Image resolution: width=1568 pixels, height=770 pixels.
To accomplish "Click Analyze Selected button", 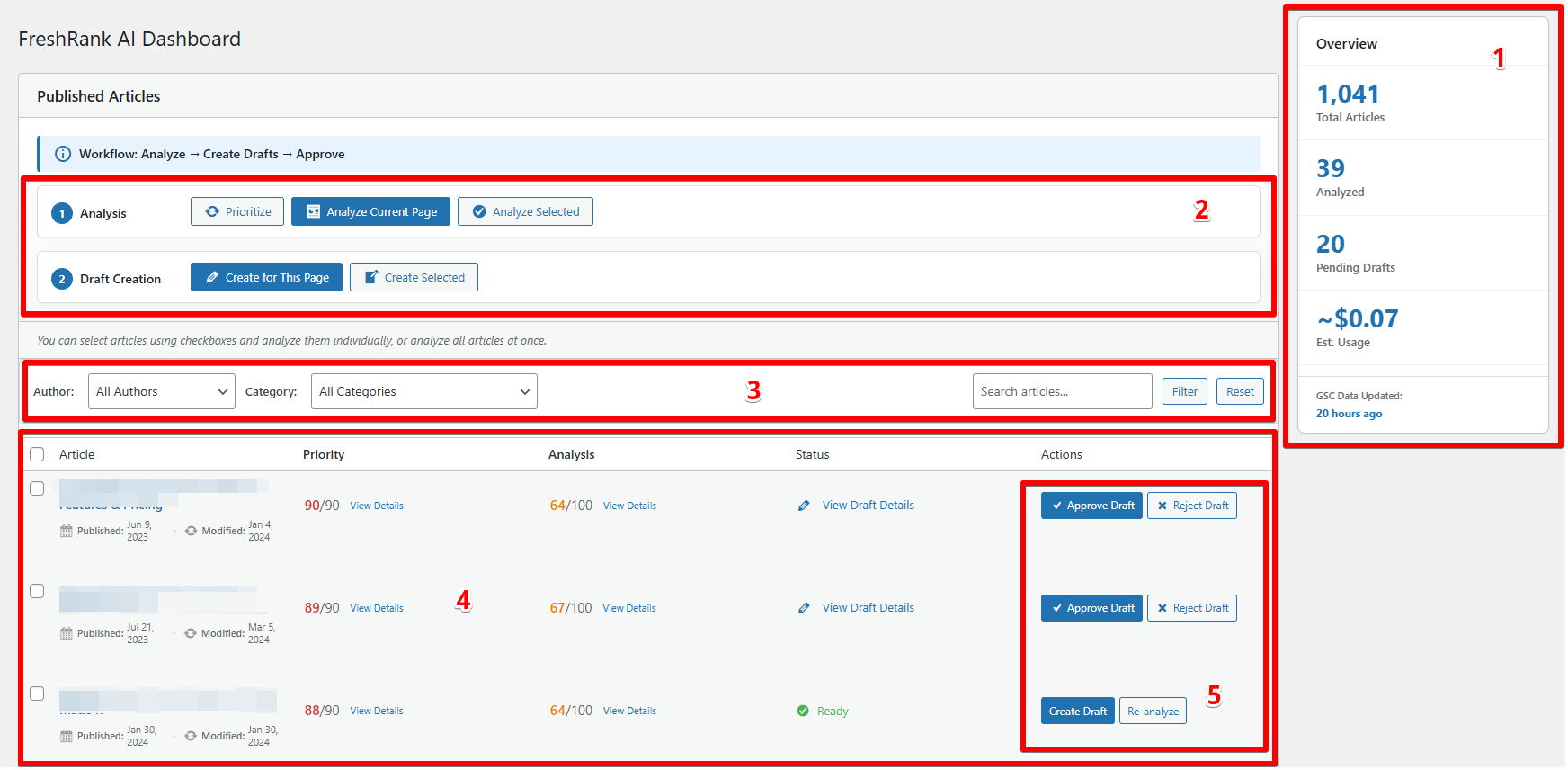I will tap(525, 211).
